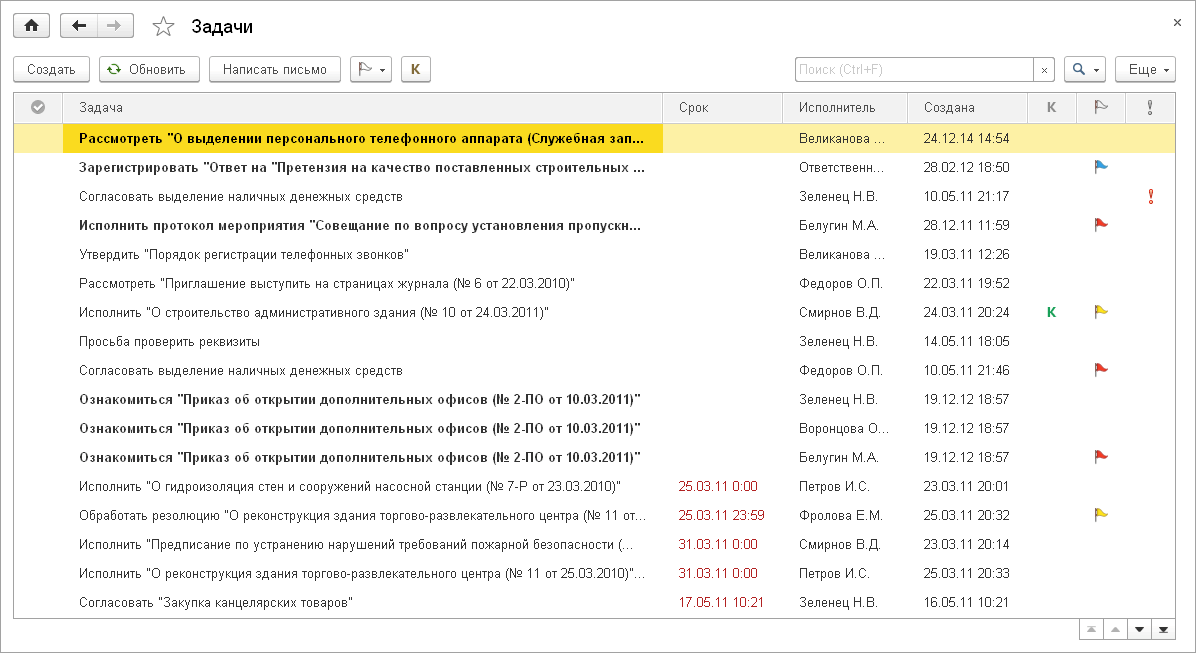Jump to list bottom with last arrow

[x=1163, y=629]
